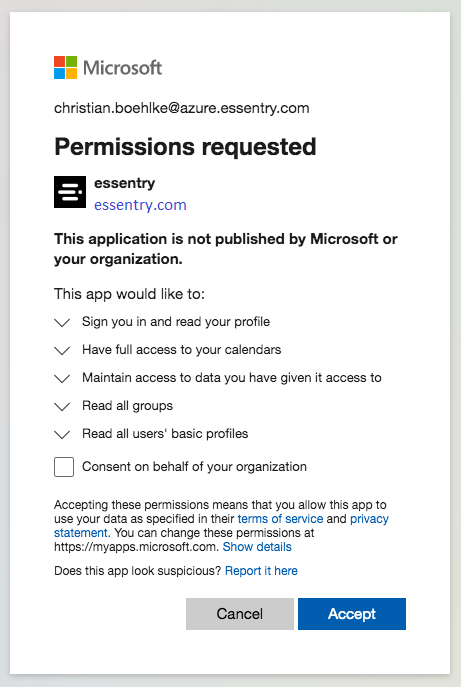Screen dimensions: 461x687
Task: Click the Microsoft wordmark text
Action: (x=122, y=68)
